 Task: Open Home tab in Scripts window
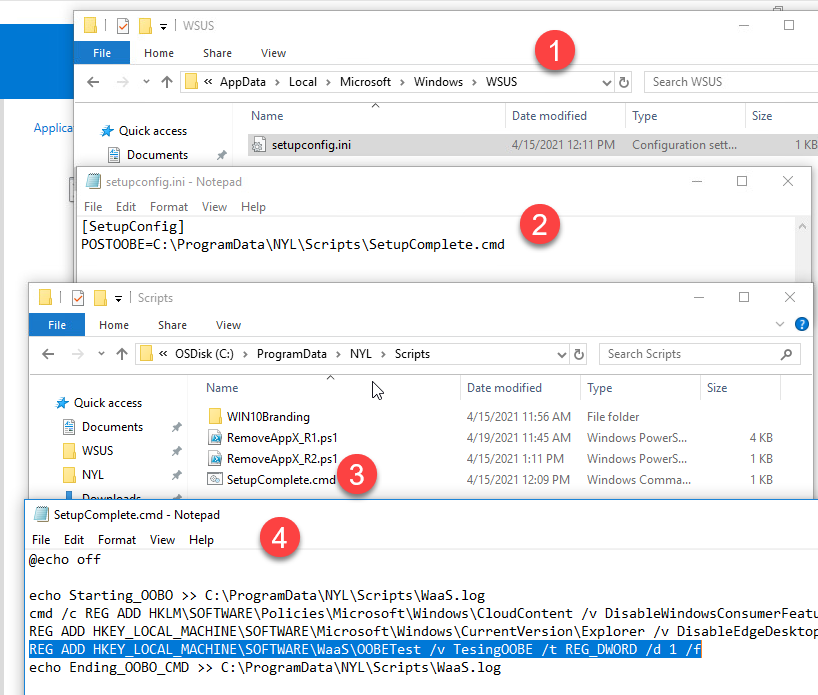click(114, 325)
